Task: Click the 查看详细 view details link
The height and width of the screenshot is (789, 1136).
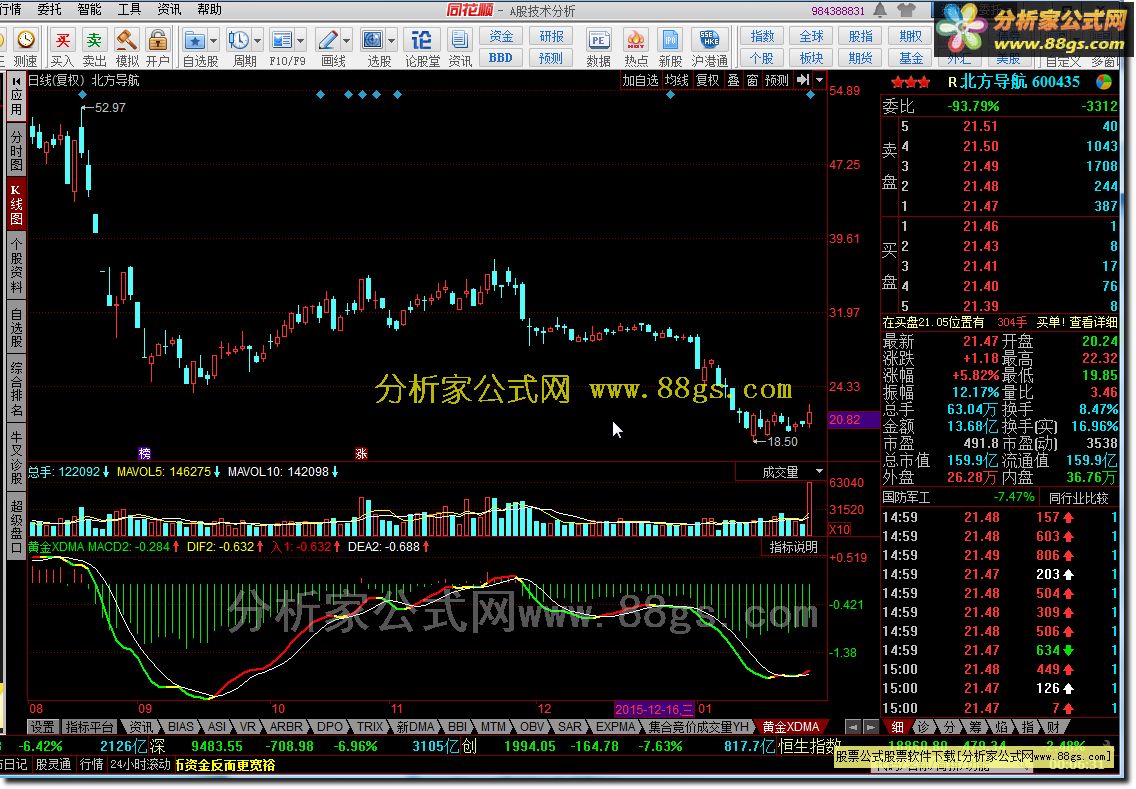Action: [1093, 322]
